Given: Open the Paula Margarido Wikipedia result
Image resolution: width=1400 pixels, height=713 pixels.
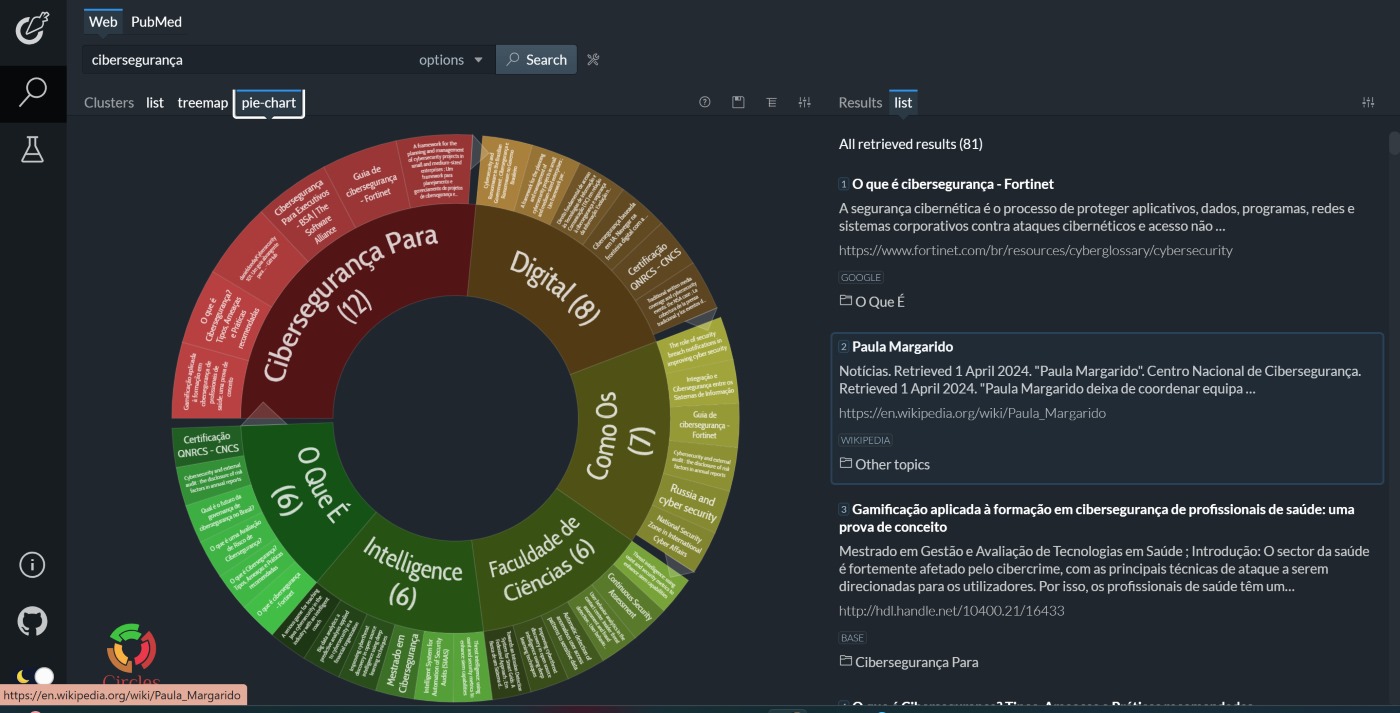Looking at the screenshot, I should coord(902,347).
